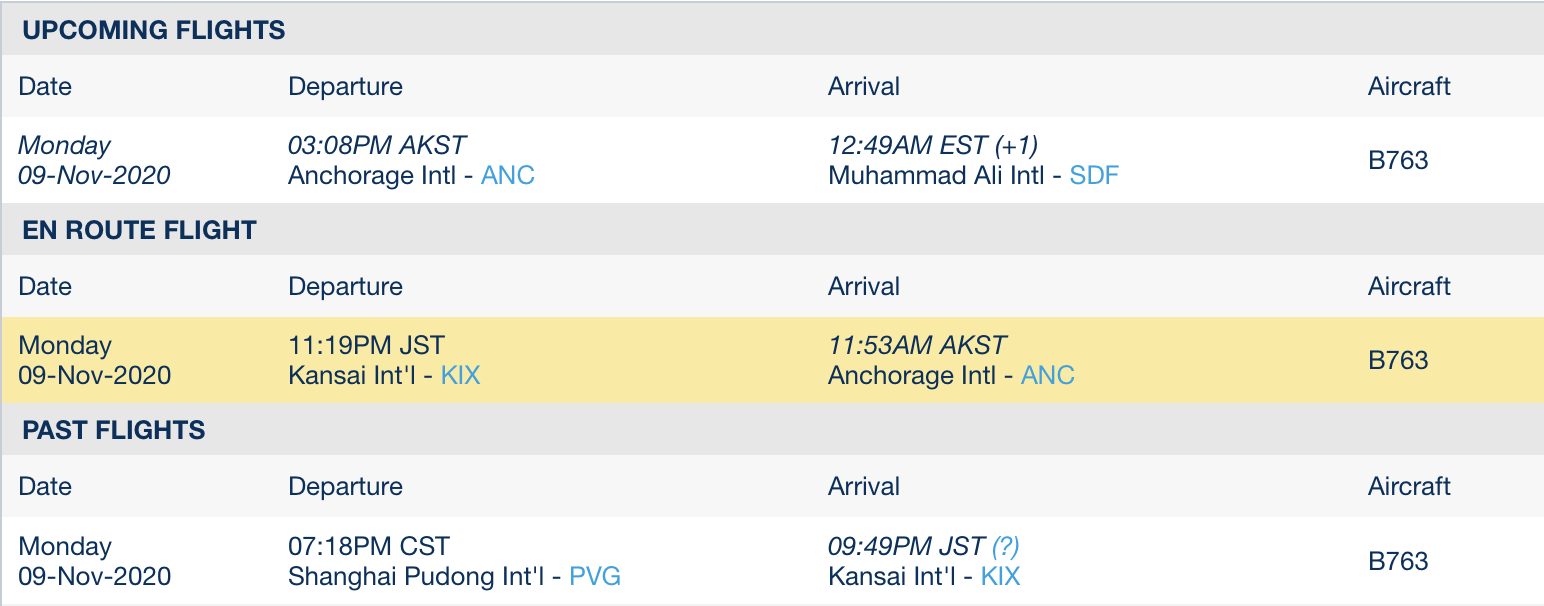Click the 12:49AM EST (+1) arrival time

coord(933,146)
